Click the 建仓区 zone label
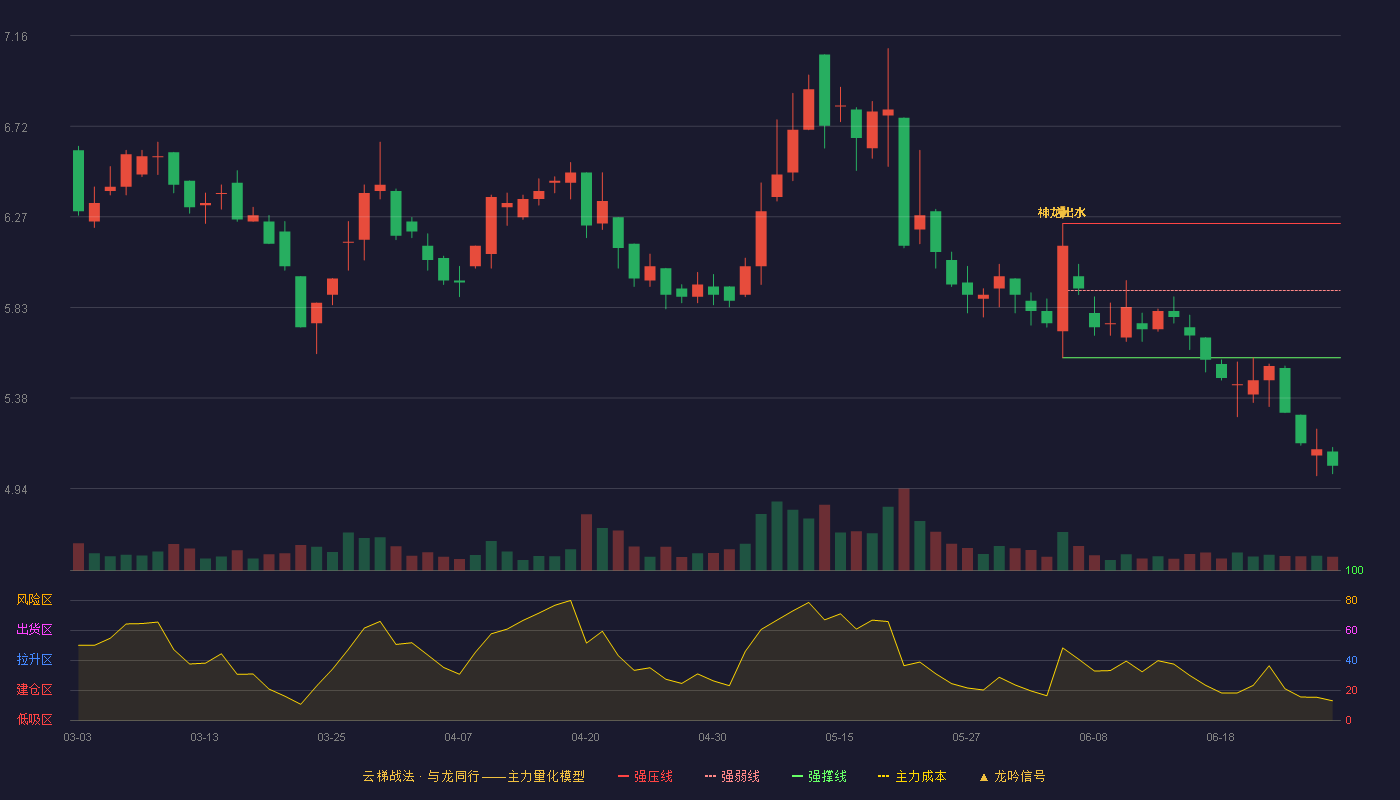Viewport: 1400px width, 800px height. pos(34,690)
